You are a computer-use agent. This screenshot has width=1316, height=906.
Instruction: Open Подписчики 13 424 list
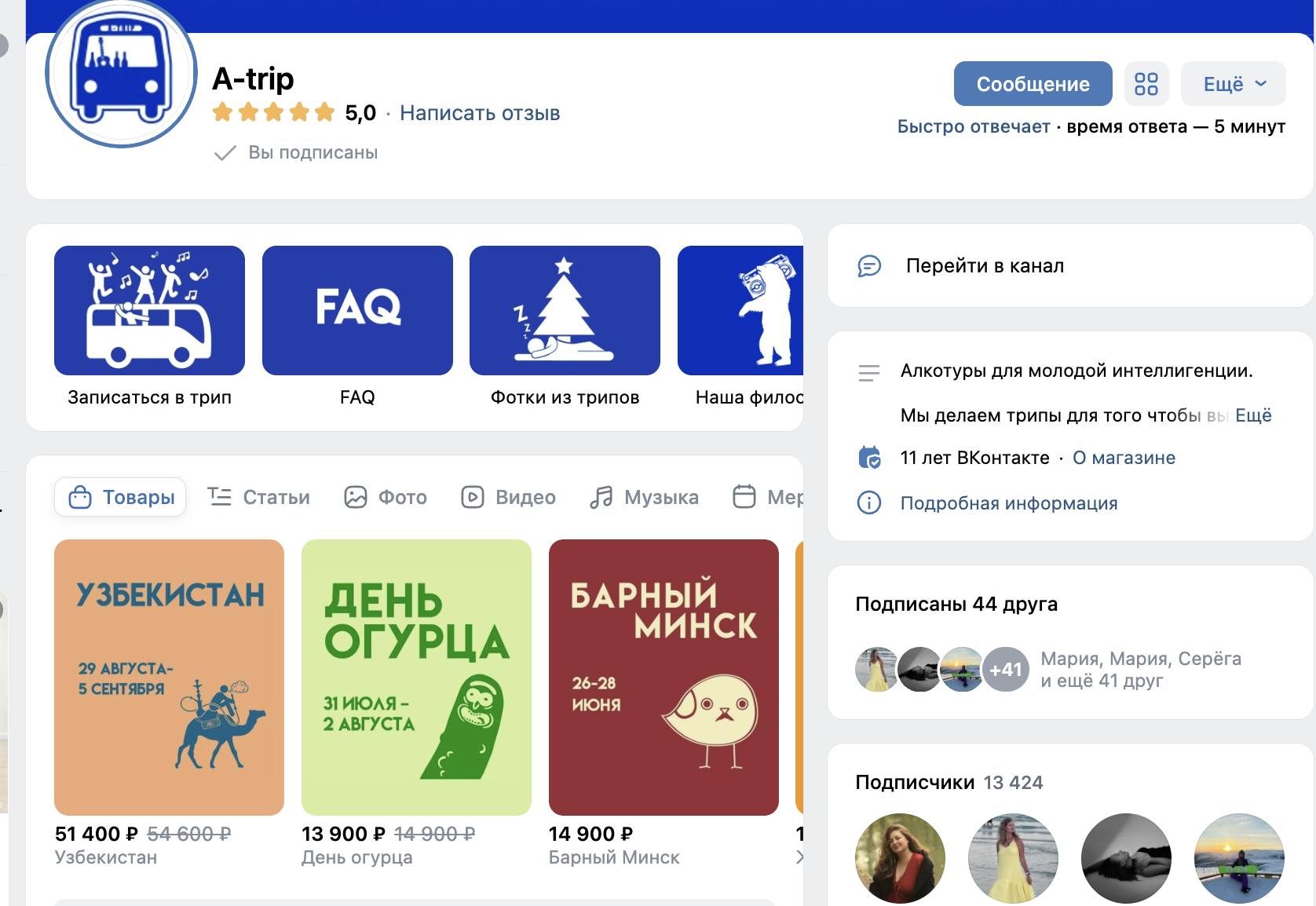[949, 782]
